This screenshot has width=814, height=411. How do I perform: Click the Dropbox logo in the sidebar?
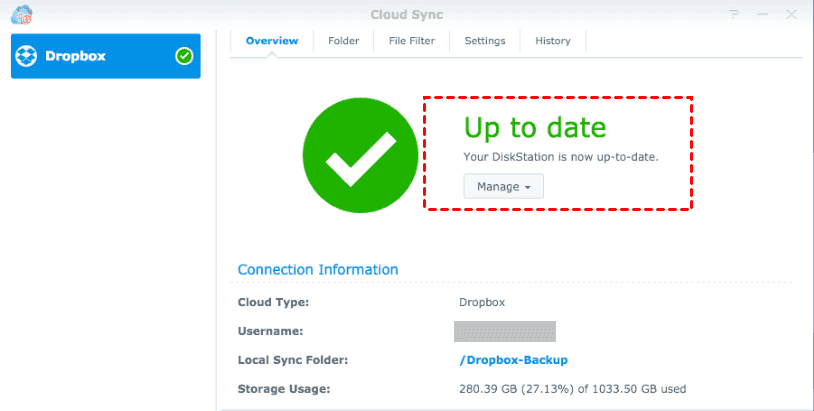pos(27,56)
